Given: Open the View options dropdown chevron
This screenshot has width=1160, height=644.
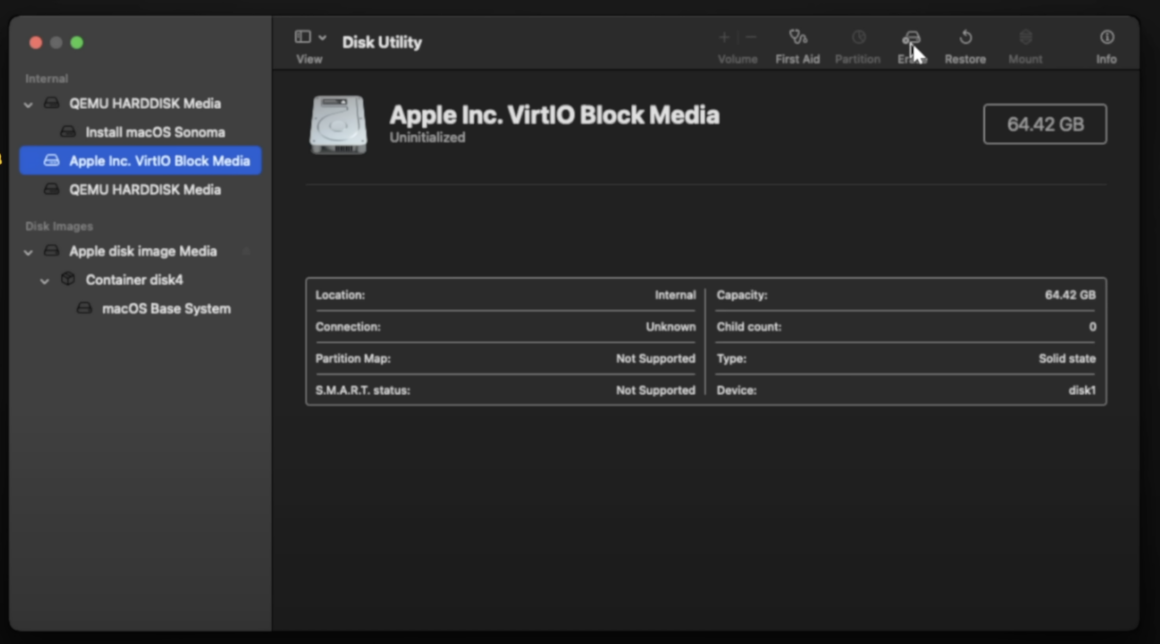Looking at the screenshot, I should tap(323, 37).
